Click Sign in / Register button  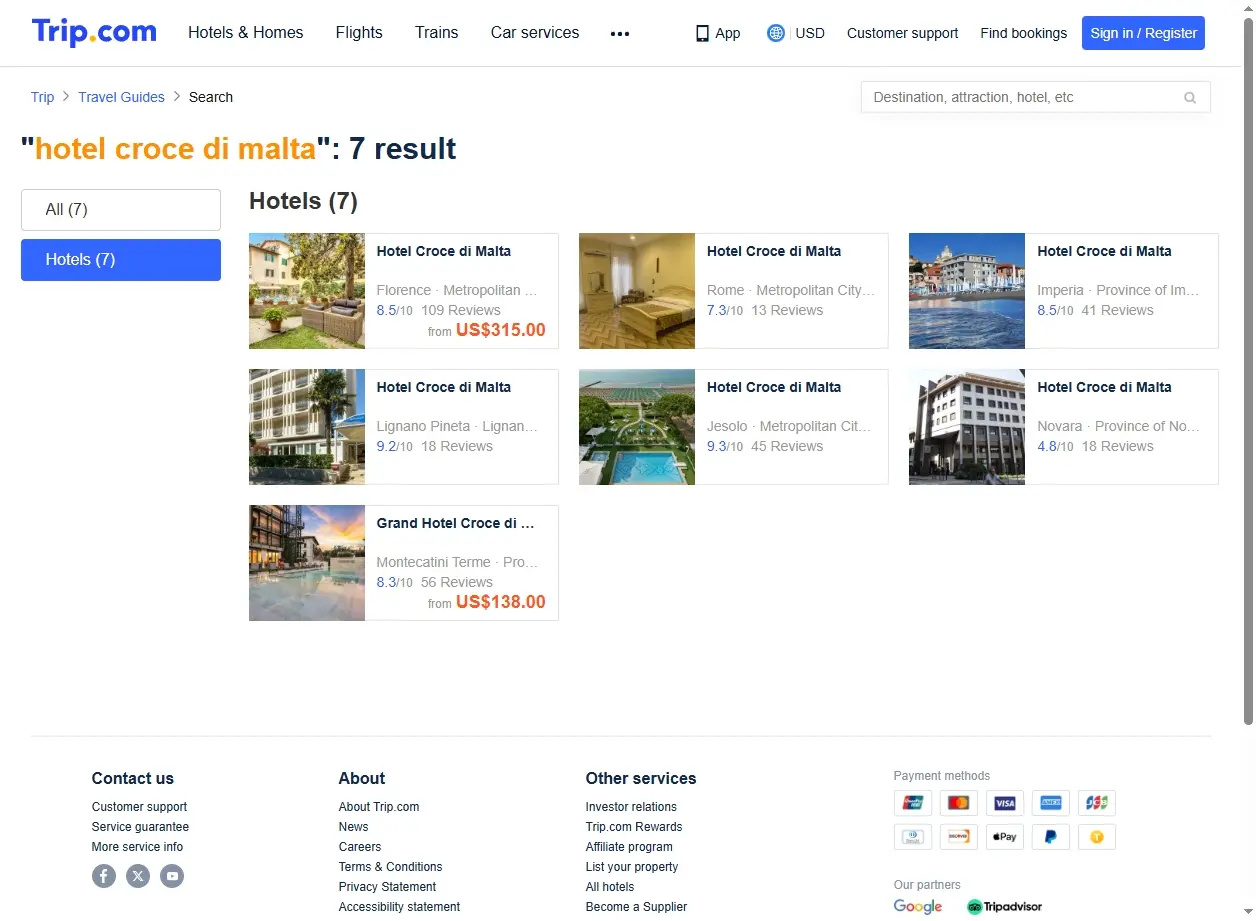click(x=1143, y=33)
